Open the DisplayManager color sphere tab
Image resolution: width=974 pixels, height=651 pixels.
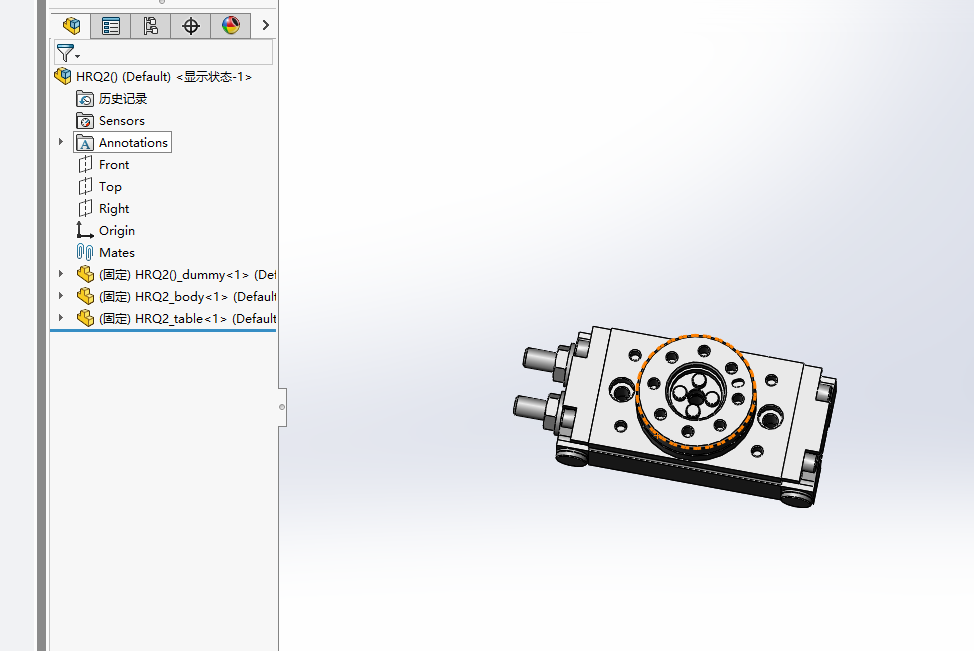click(230, 25)
